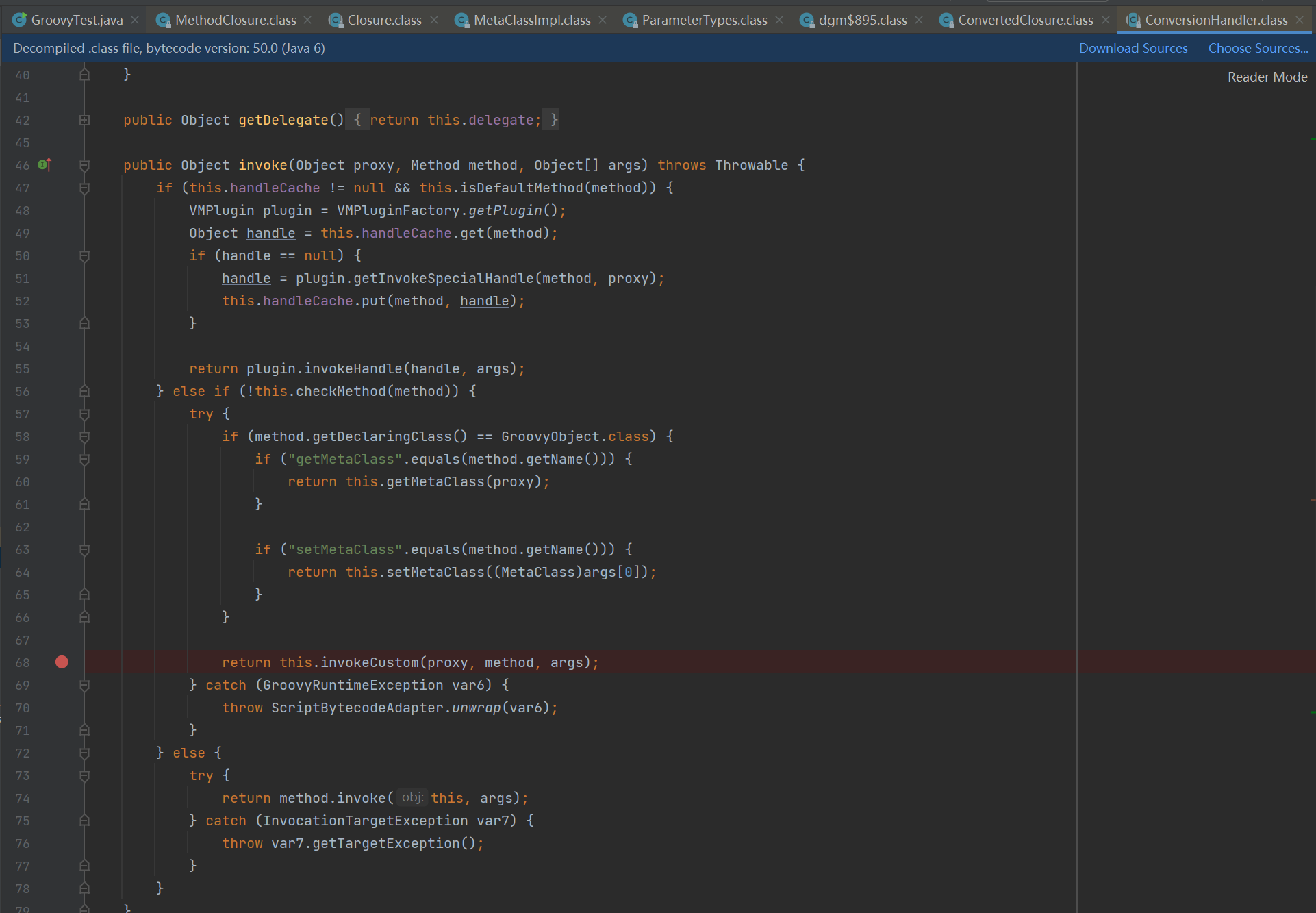Click the Choose Sources link

click(1257, 48)
